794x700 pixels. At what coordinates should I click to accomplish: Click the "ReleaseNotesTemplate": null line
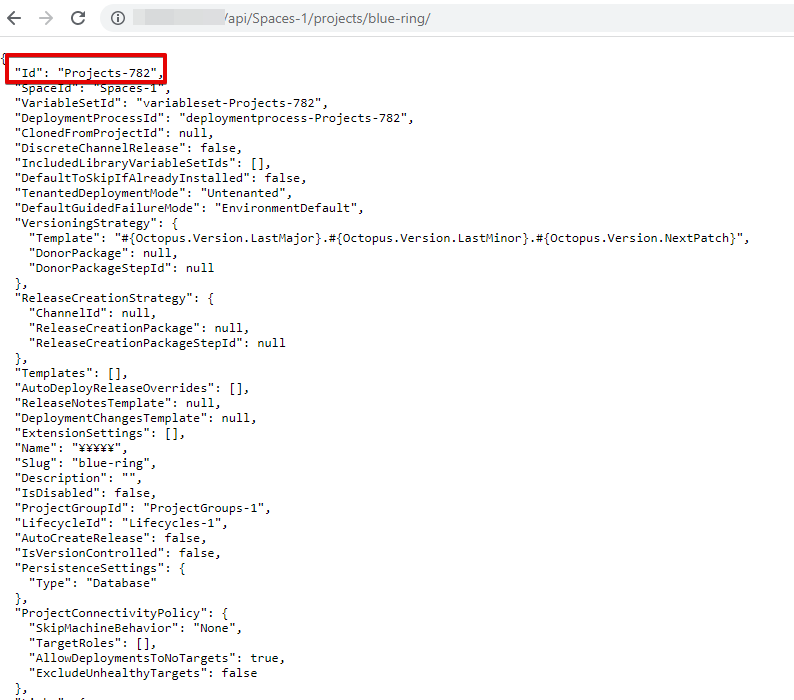point(118,403)
